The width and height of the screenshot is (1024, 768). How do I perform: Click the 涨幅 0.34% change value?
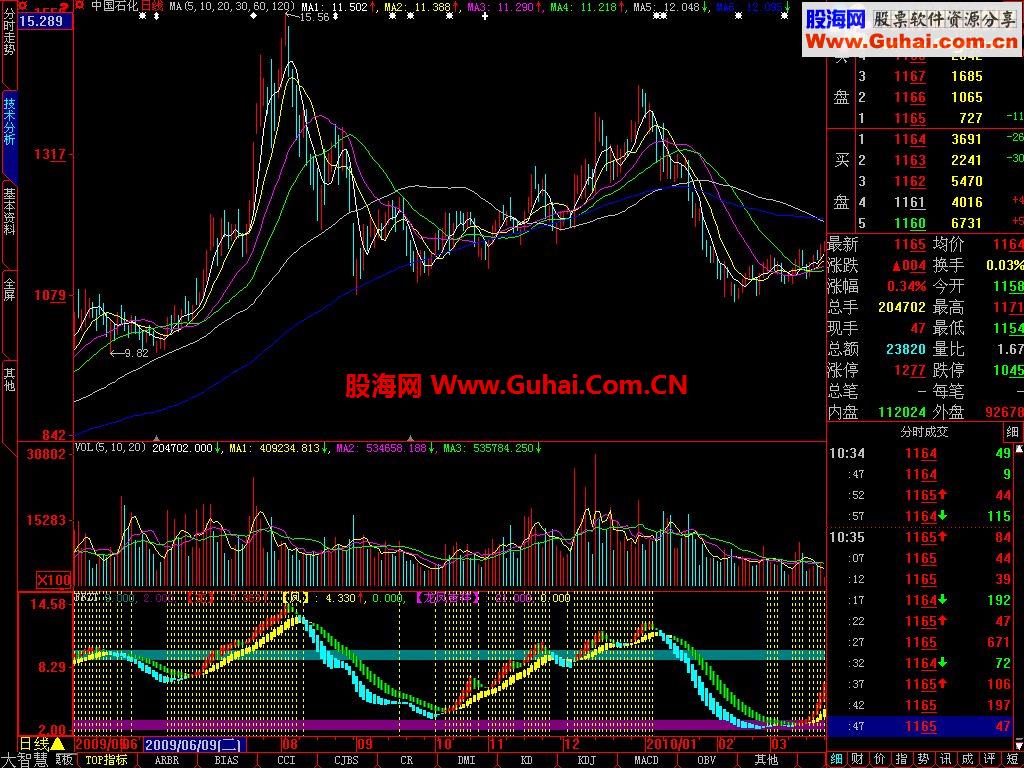906,286
